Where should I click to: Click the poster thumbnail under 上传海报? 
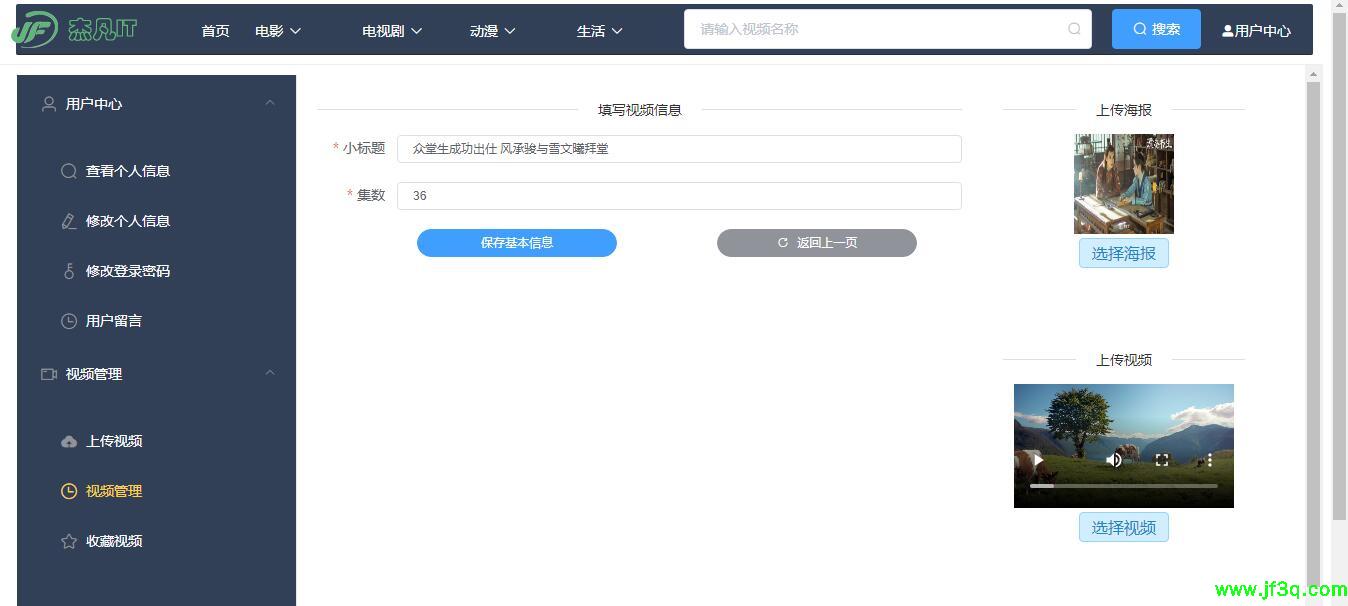[1123, 183]
